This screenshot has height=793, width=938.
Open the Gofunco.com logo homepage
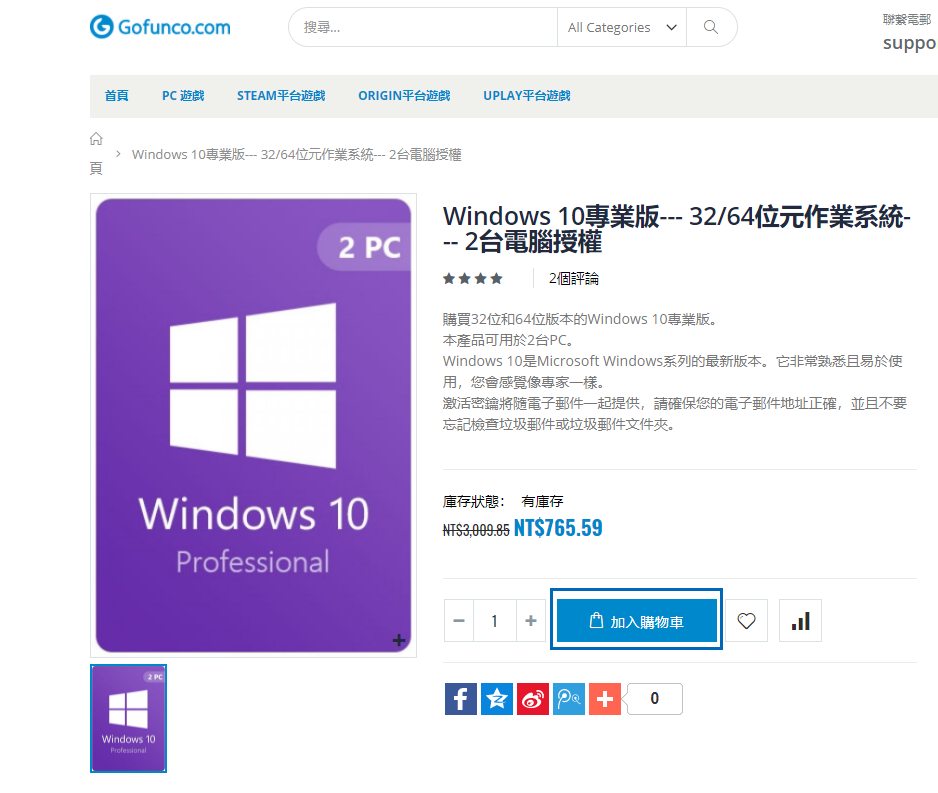pyautogui.click(x=160, y=27)
